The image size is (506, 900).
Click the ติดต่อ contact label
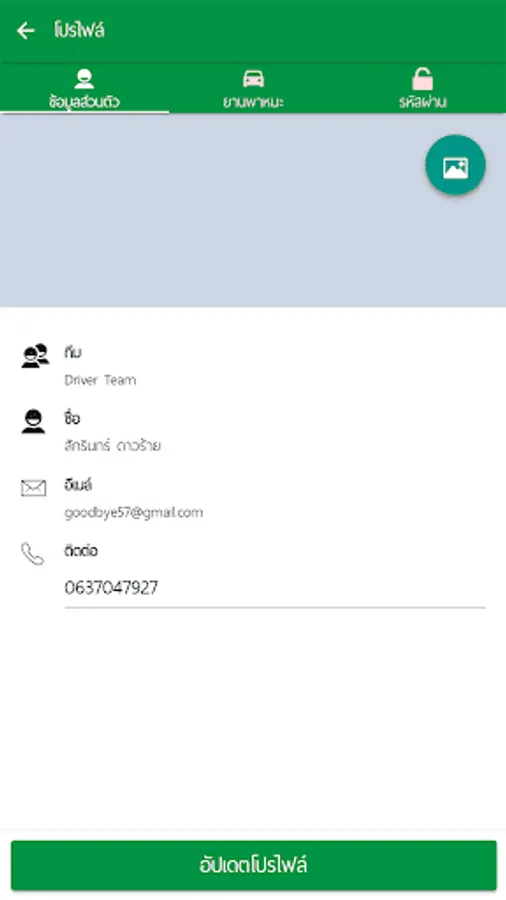tap(81, 550)
